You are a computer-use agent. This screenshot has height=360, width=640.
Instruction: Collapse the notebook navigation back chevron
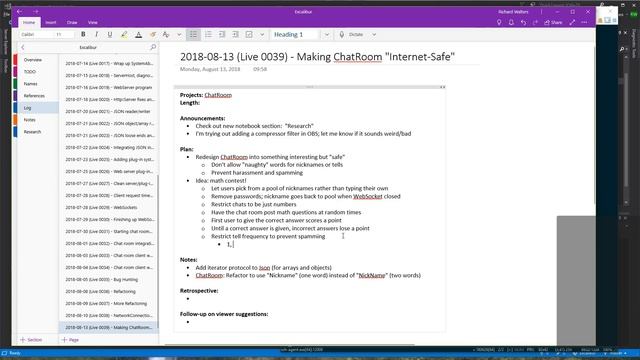click(x=23, y=47)
